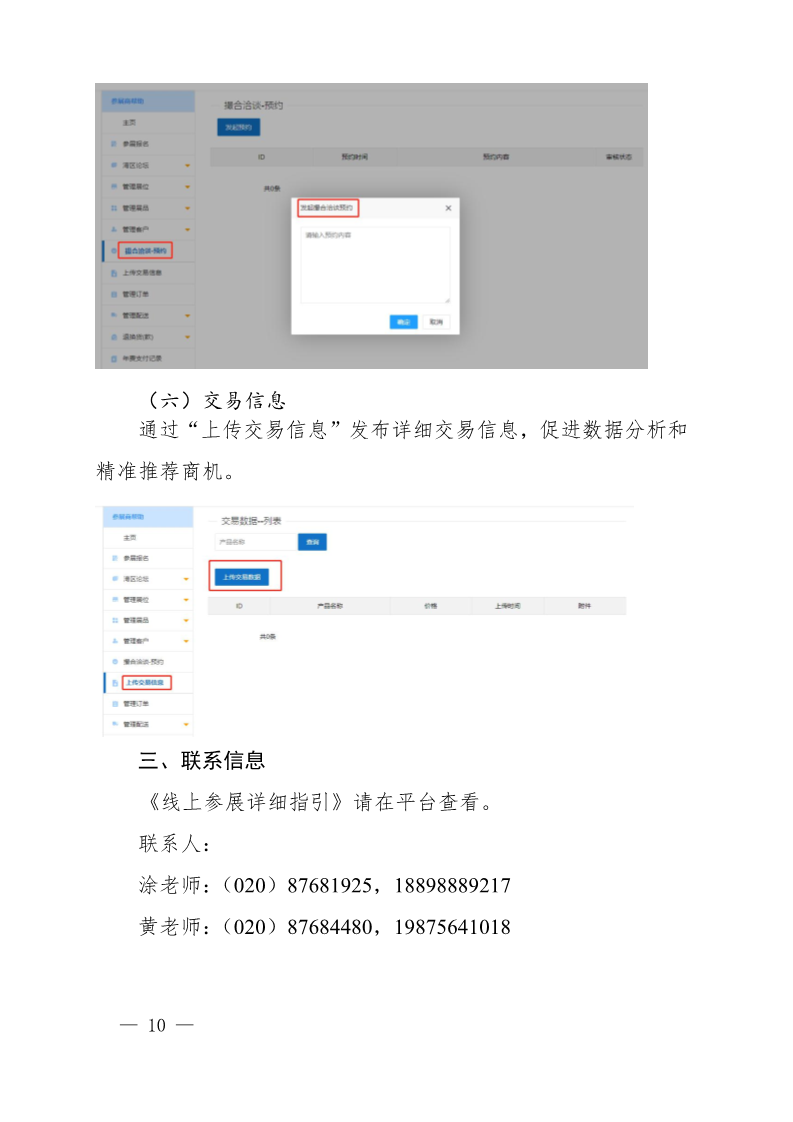Expand 湾区论坛 arrow in 撮合洽谈-预约 page sidebar
Viewport: 793px width, 1122px height.
pyautogui.click(x=188, y=166)
